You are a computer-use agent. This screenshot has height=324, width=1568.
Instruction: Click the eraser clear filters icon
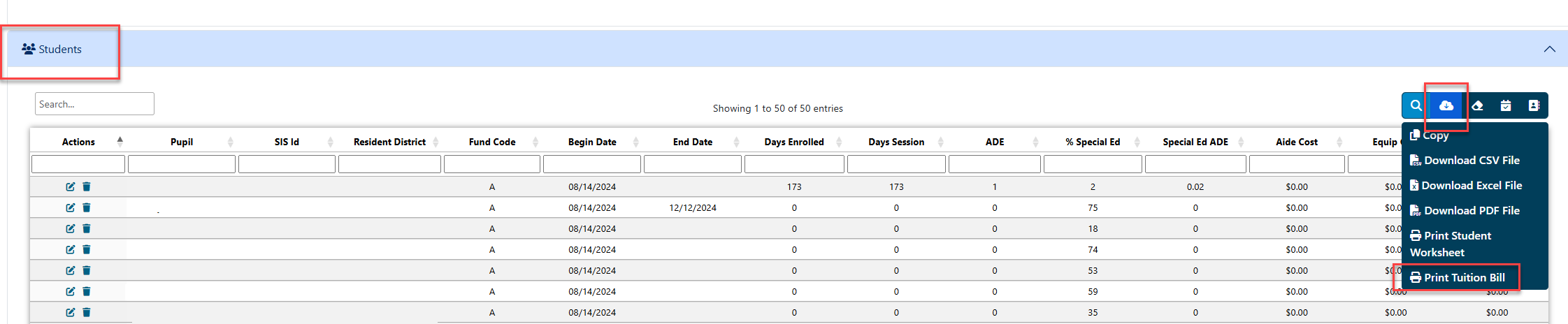pos(1477,105)
